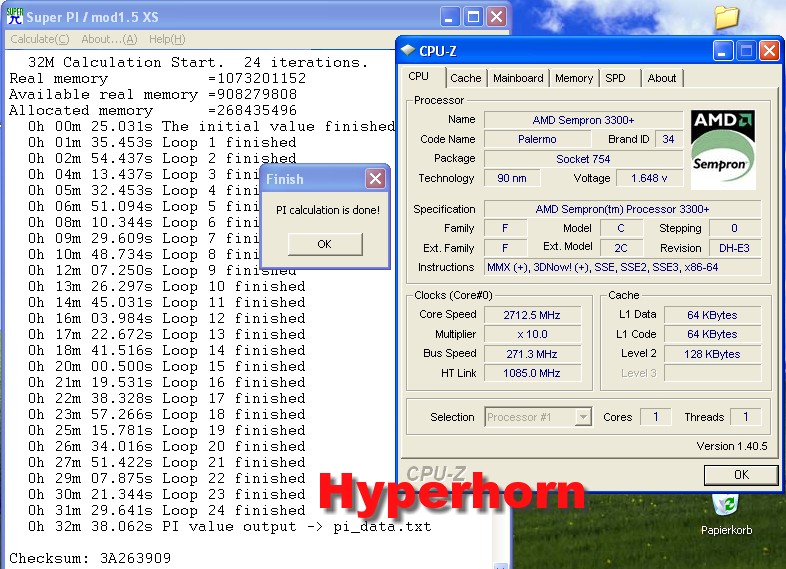Click the CPU-Z title bar icon
This screenshot has width=786, height=569.
click(408, 50)
